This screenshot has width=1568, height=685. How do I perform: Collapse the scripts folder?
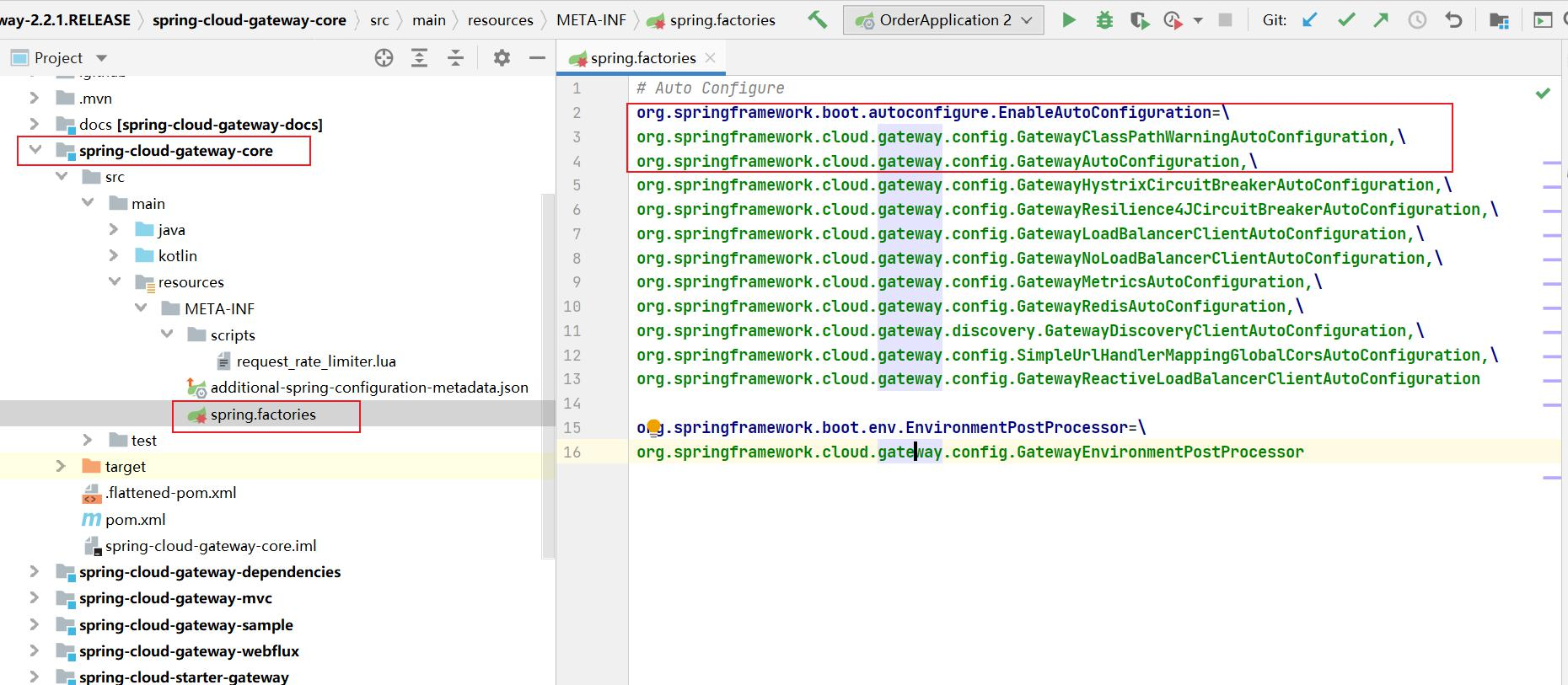click(x=167, y=334)
